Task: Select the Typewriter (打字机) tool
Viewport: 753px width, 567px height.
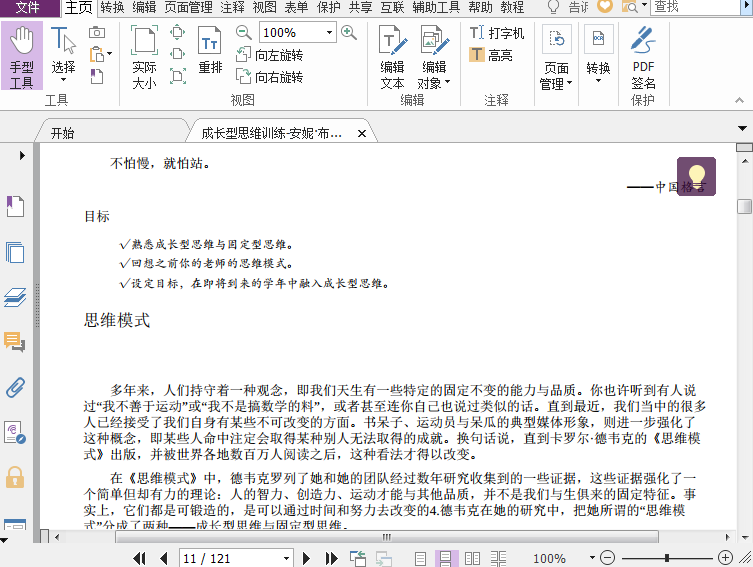Action: point(497,33)
